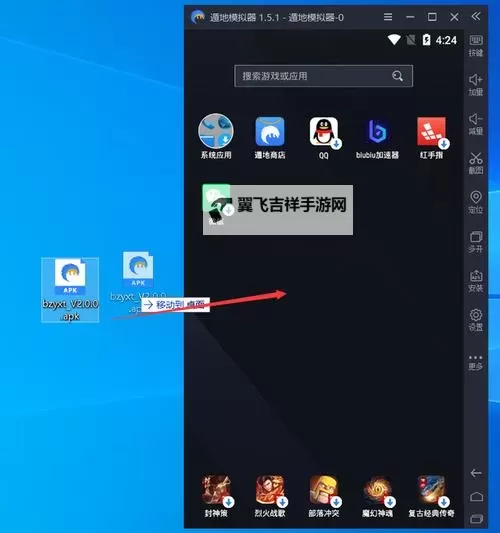Open the 红手指 app icon

point(432,132)
